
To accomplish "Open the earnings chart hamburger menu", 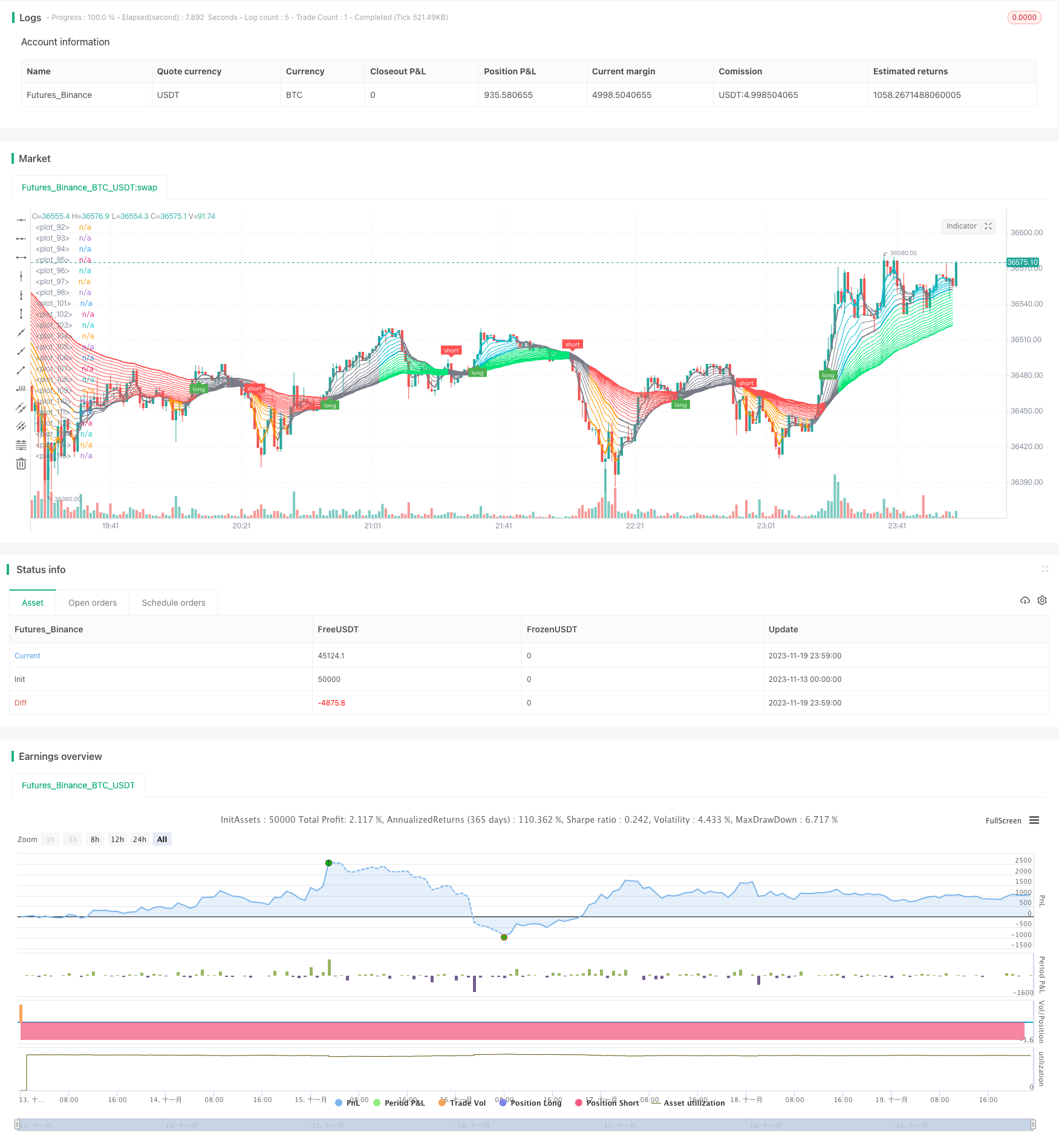I will [1034, 820].
